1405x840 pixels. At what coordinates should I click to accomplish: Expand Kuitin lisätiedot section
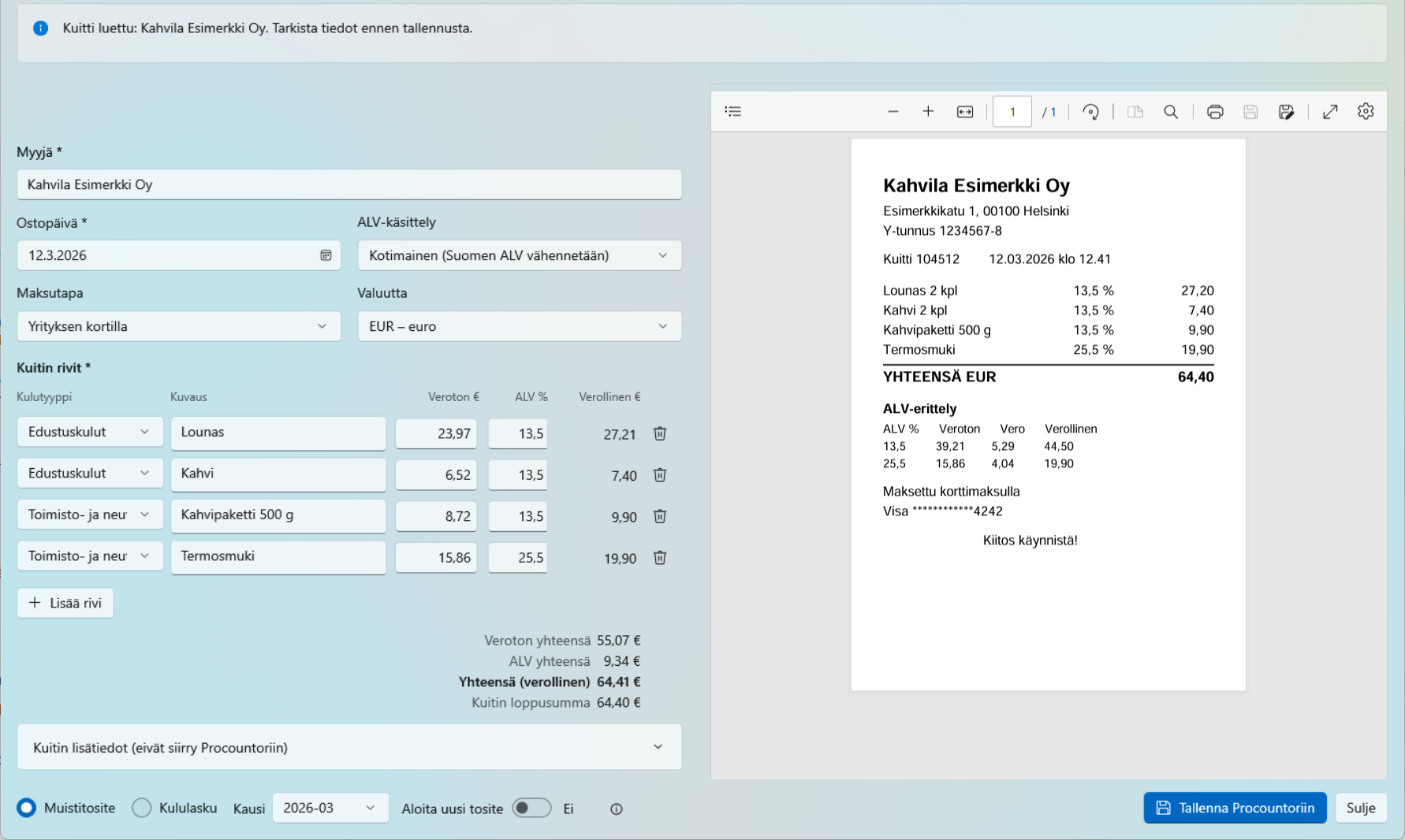tap(349, 747)
